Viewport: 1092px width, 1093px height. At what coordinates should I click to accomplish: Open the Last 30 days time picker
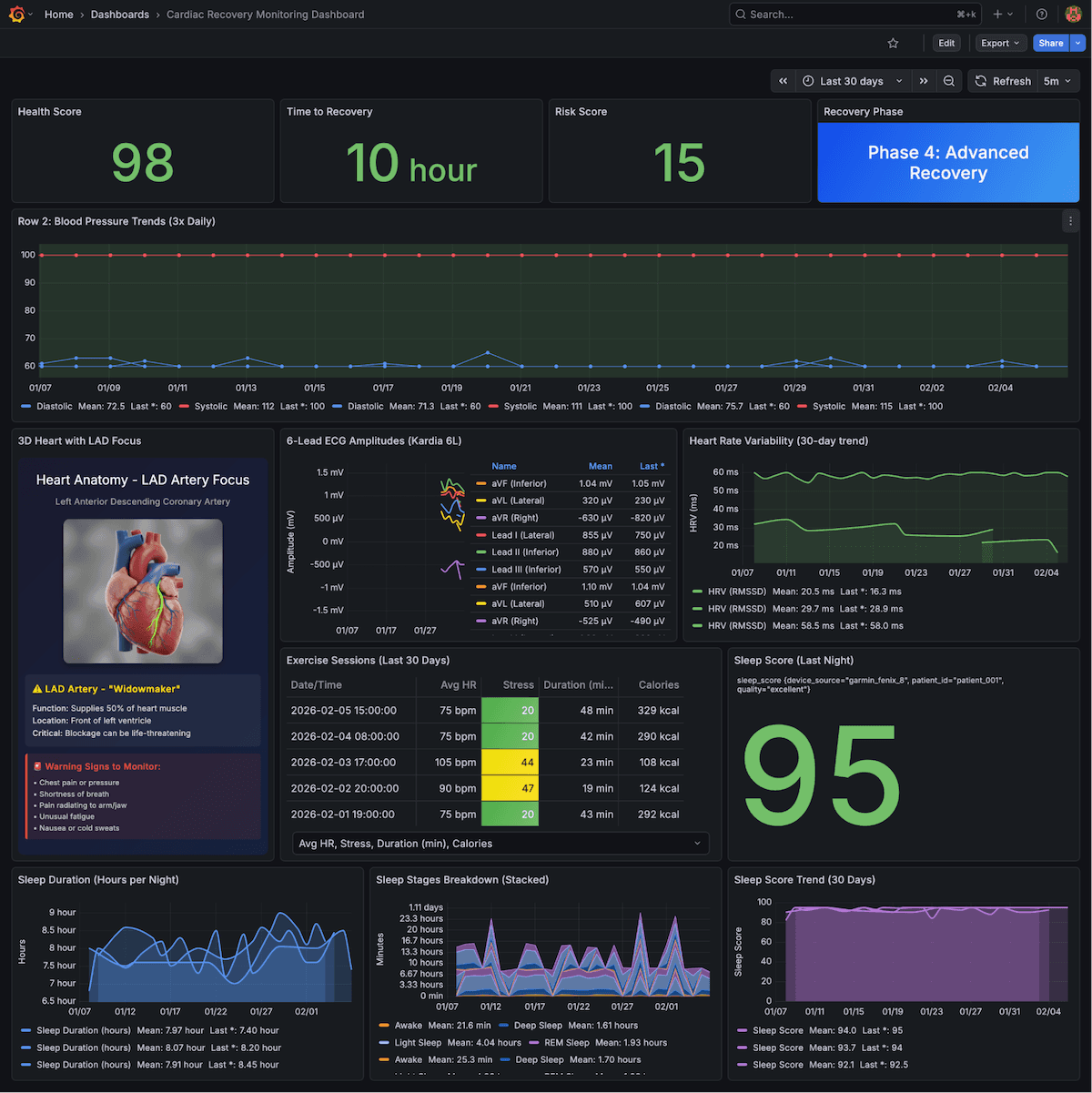(850, 81)
